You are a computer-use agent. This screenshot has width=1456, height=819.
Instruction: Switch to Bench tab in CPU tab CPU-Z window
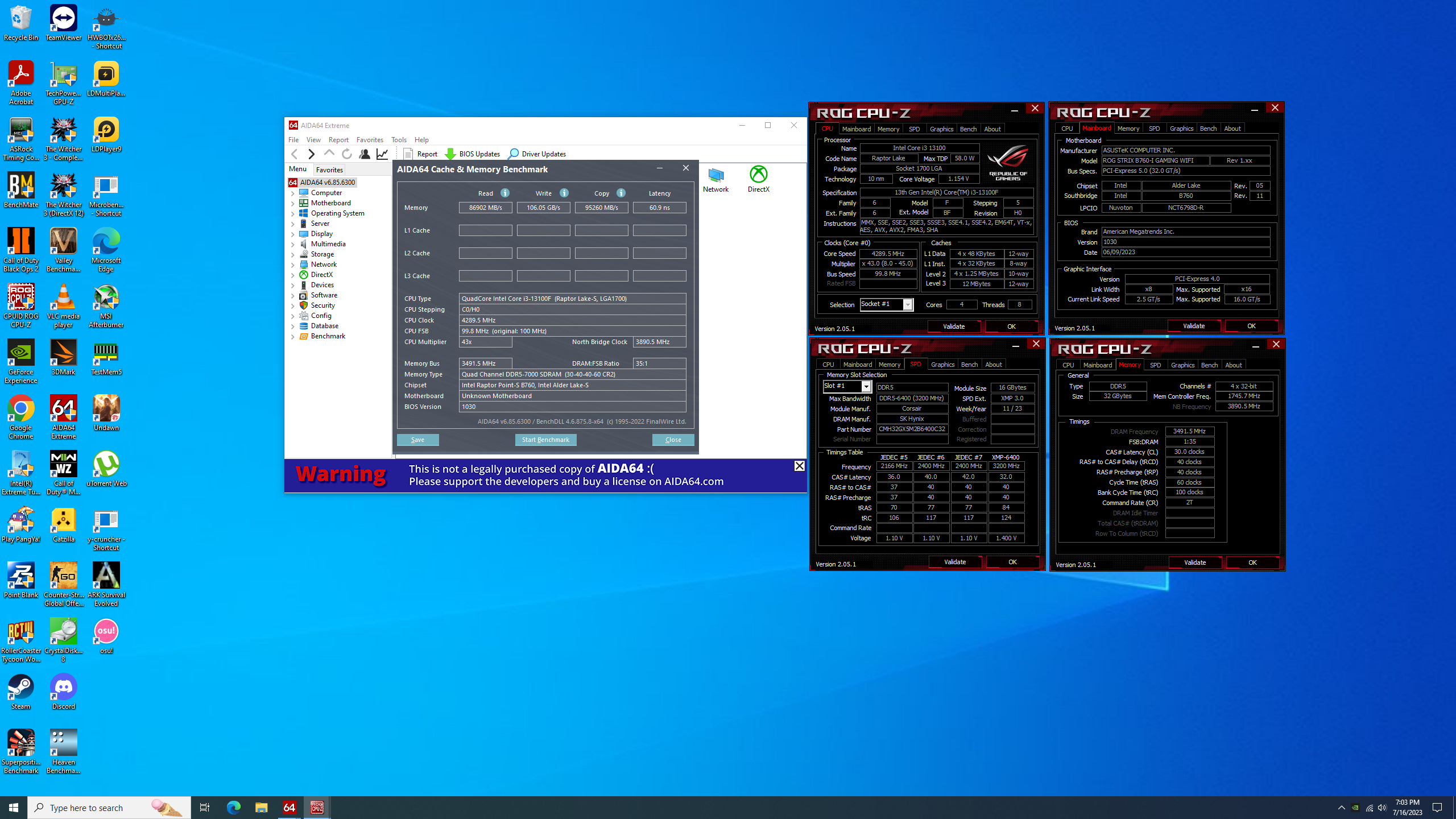tap(968, 129)
